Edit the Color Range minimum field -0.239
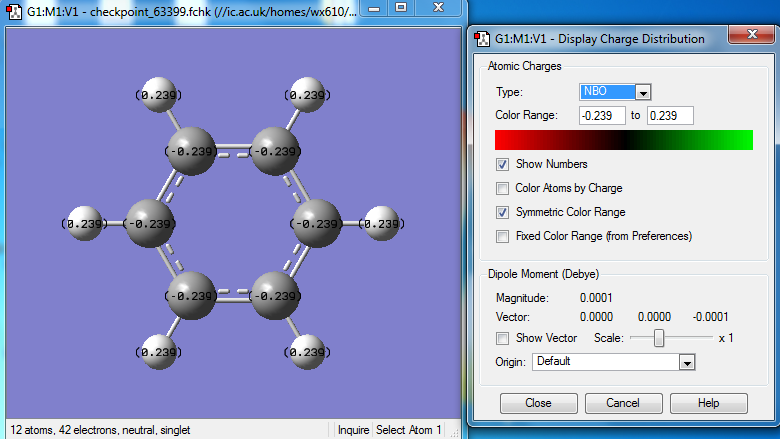The image size is (780, 439). point(602,115)
